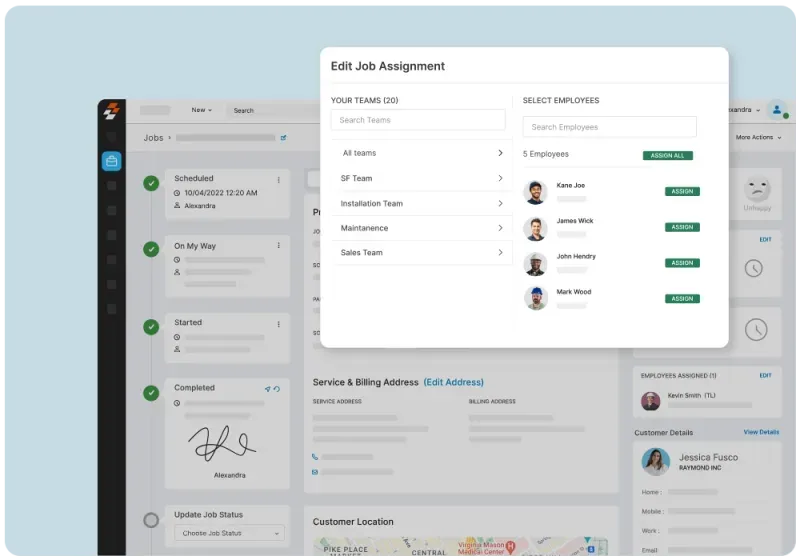
Task: Click the Search Teams input field
Action: pyautogui.click(x=418, y=120)
